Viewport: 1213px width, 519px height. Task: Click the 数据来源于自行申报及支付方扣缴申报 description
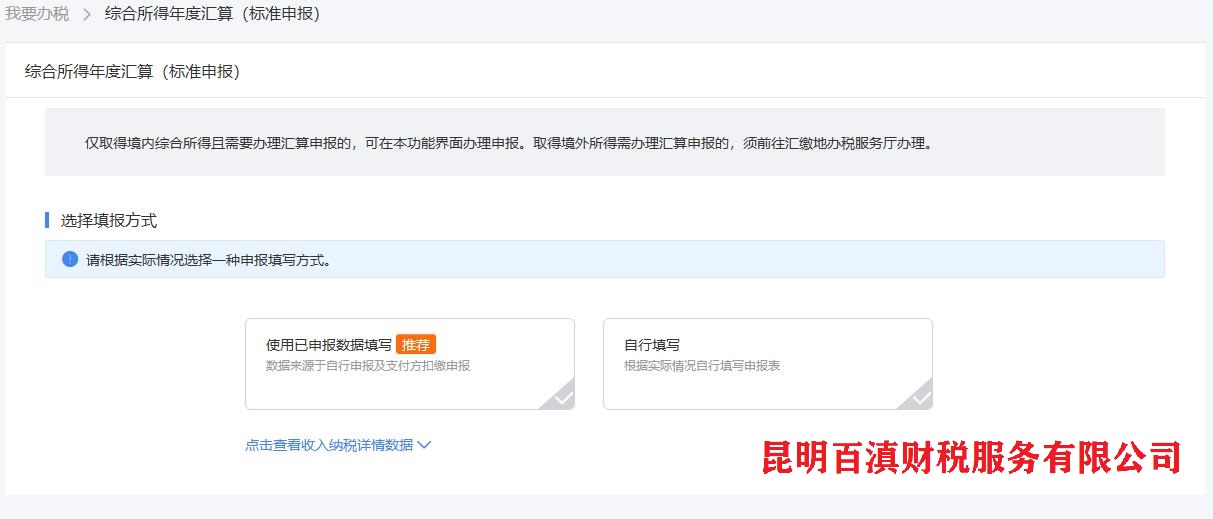tap(368, 366)
